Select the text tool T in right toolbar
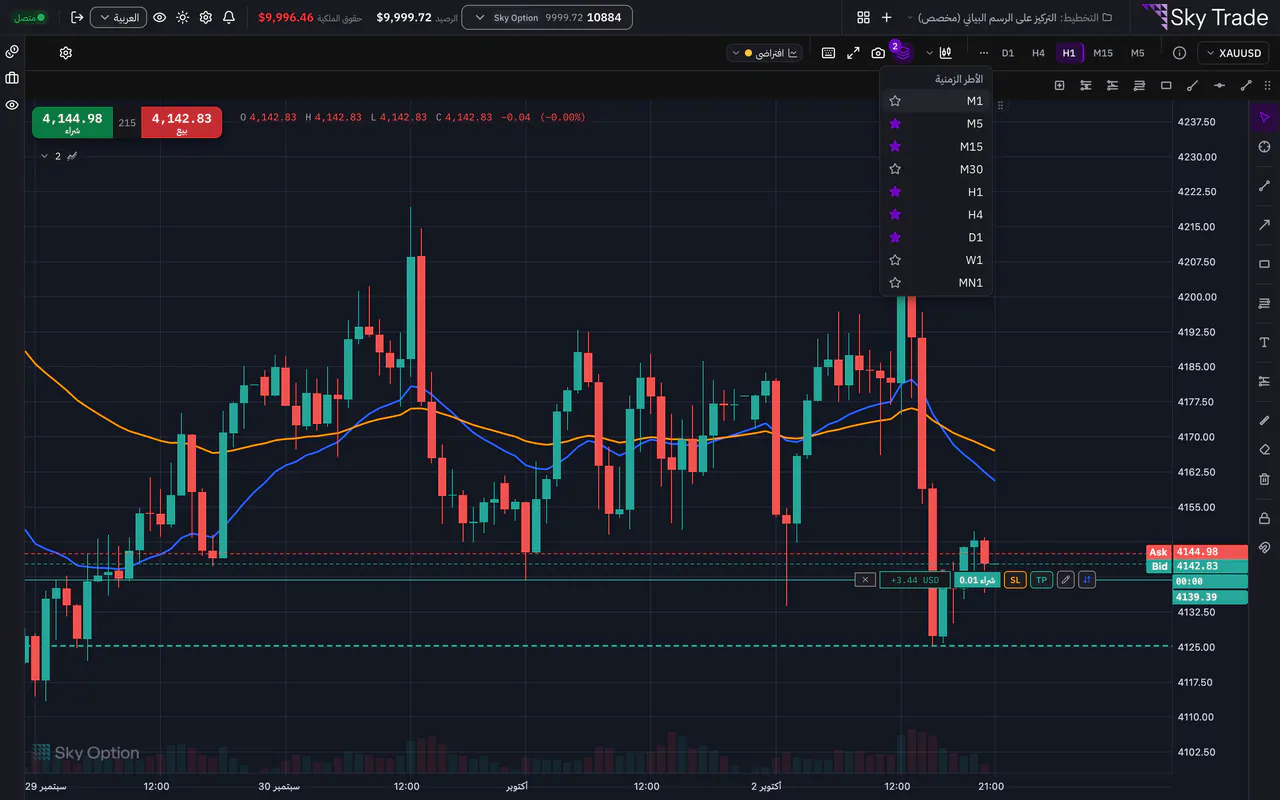1280x800 pixels. (x=1264, y=342)
